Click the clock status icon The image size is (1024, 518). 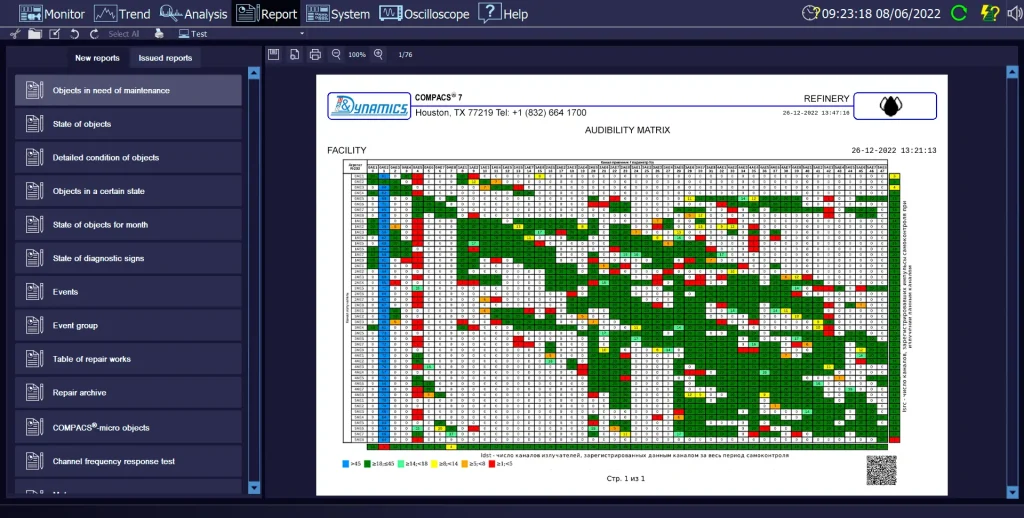click(x=810, y=13)
